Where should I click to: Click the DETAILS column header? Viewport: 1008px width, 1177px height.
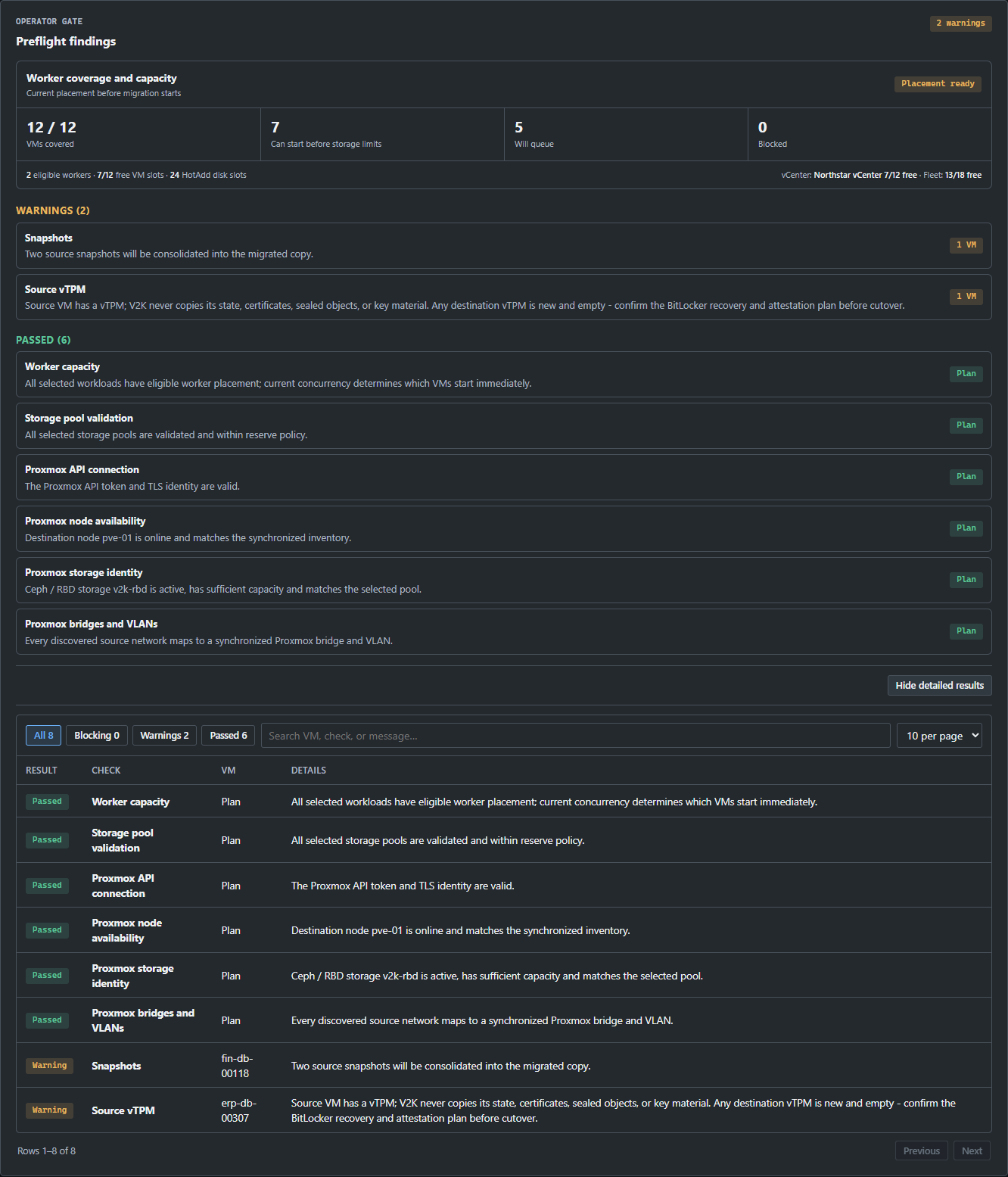309,771
